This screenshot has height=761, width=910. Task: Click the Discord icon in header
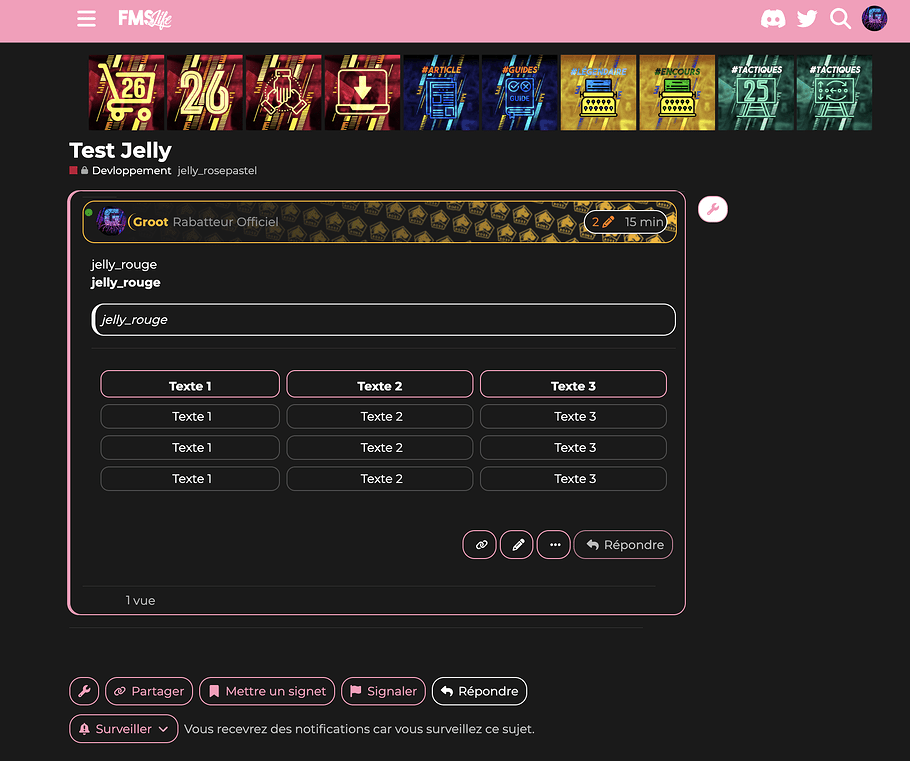[773, 19]
